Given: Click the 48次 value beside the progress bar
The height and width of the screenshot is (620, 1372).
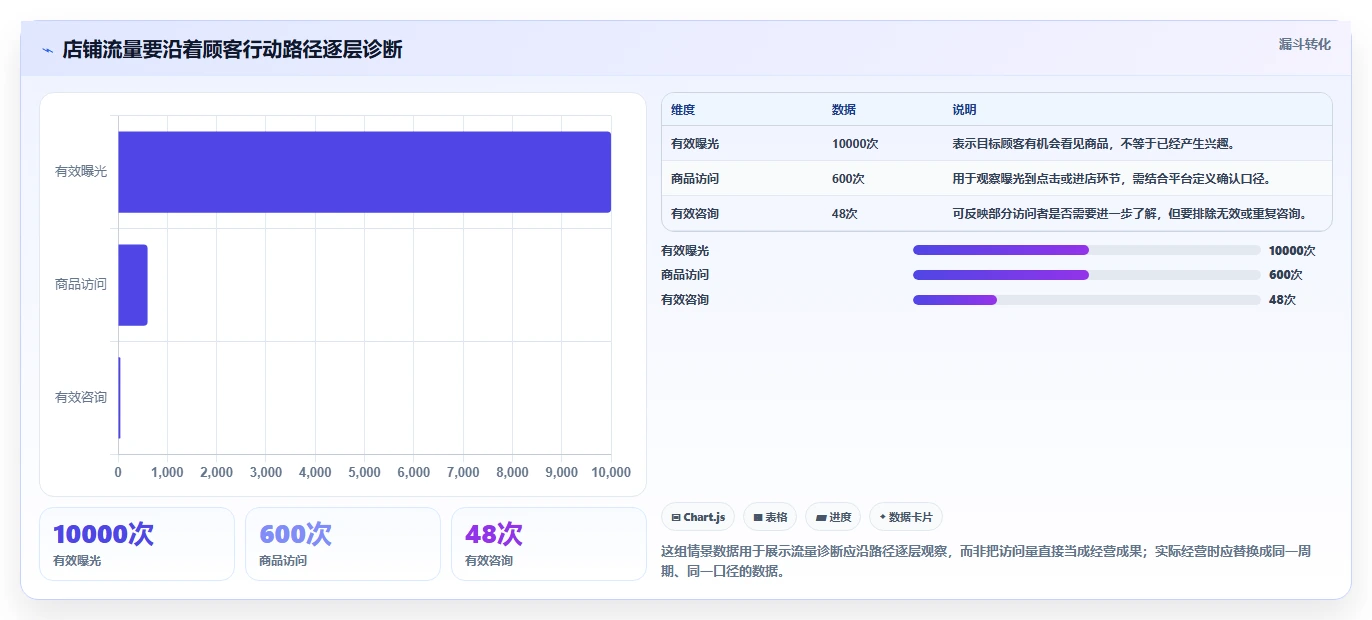Looking at the screenshot, I should coord(1282,300).
